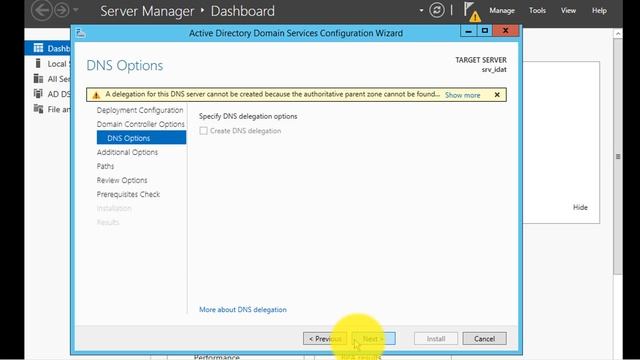This screenshot has height=360, width=640.
Task: Click the Server Manager vertical scrollbar thumb
Action: 618,157
